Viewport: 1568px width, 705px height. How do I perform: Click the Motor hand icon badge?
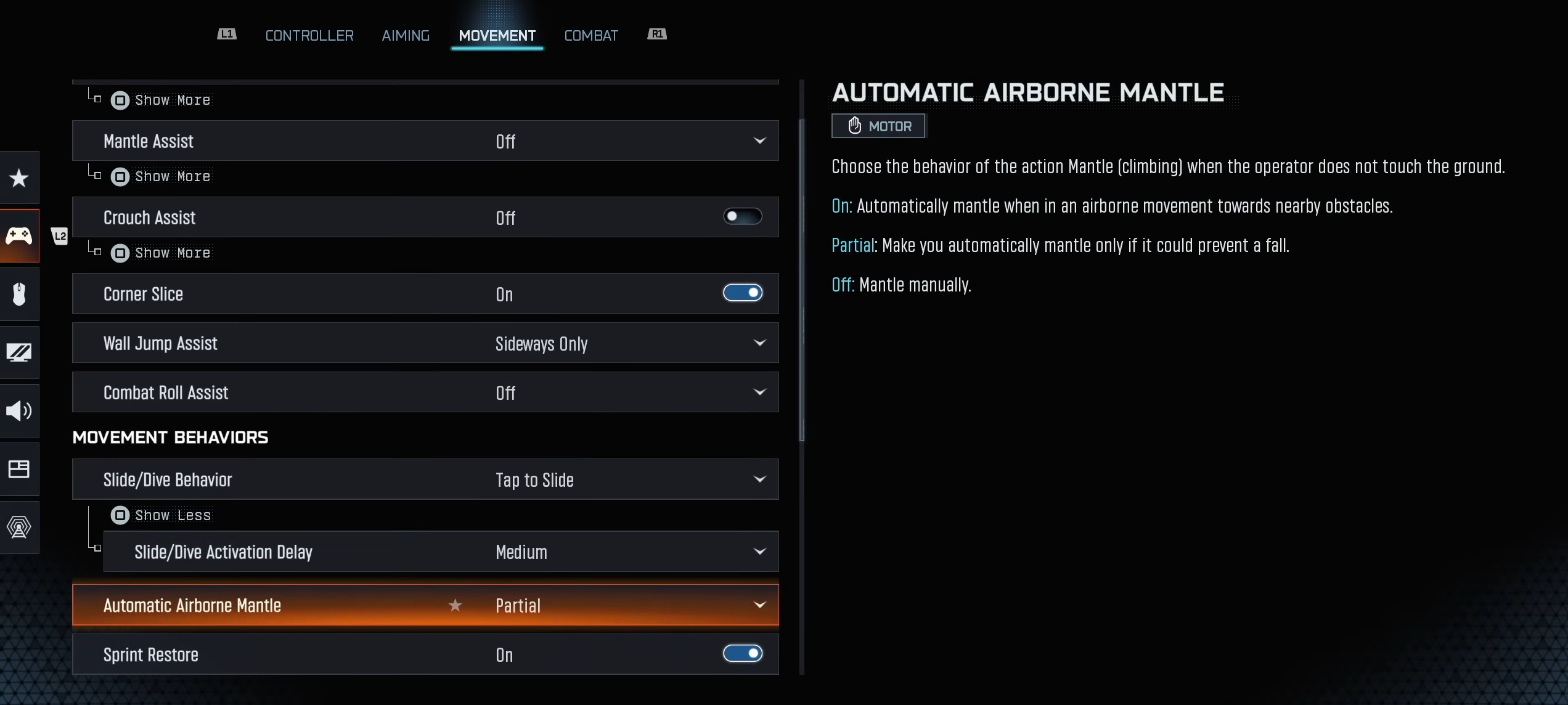(x=878, y=126)
